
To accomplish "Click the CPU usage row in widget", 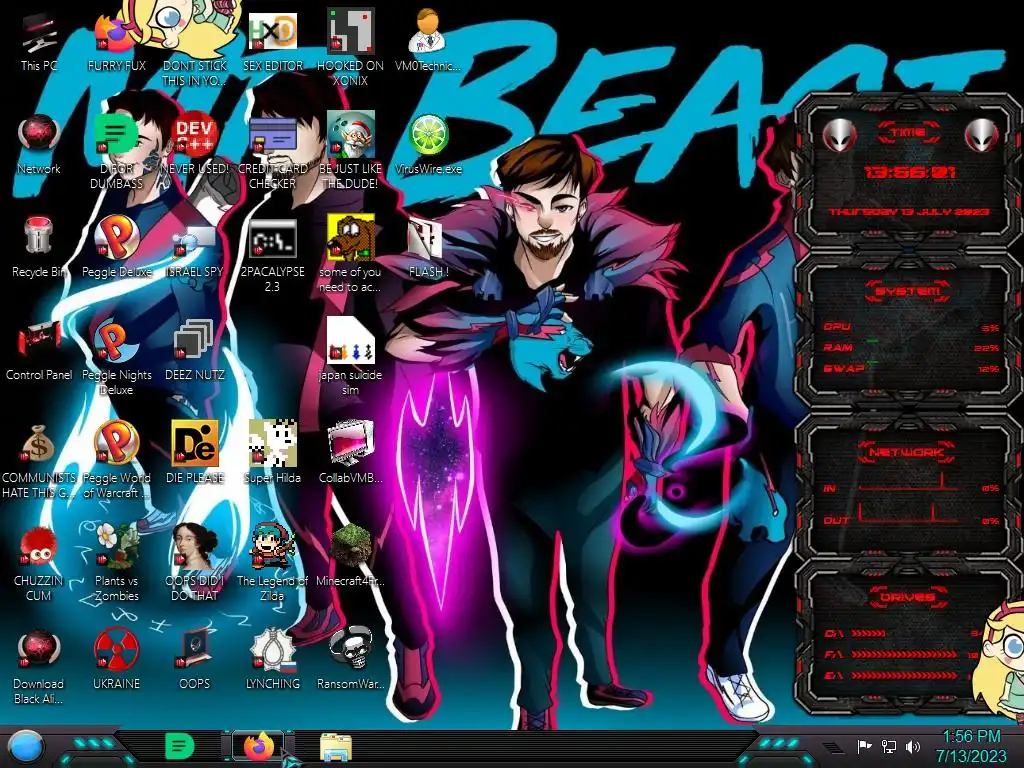I will point(911,327).
